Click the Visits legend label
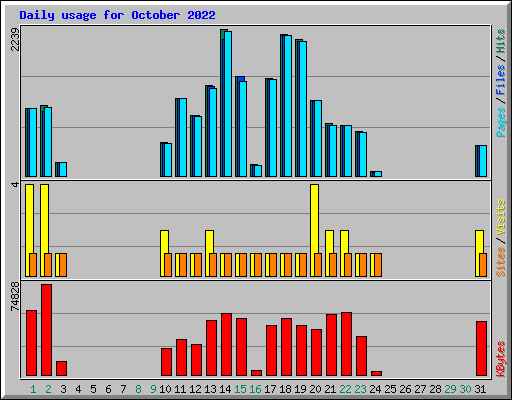This screenshot has height=400, width=512. pos(501,218)
